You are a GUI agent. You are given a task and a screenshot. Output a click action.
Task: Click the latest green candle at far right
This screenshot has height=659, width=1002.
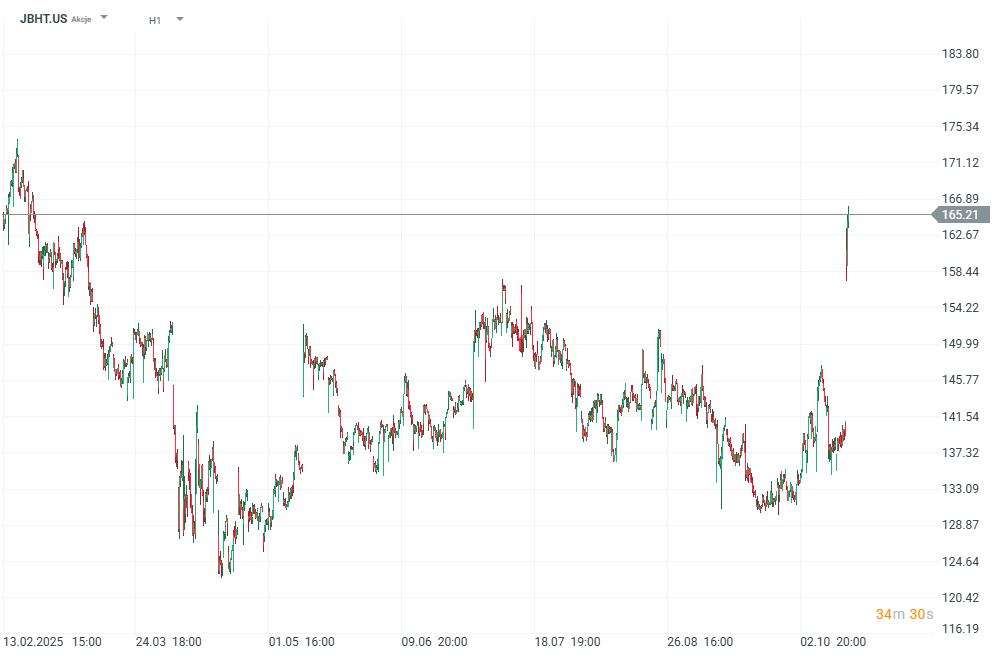coord(848,213)
